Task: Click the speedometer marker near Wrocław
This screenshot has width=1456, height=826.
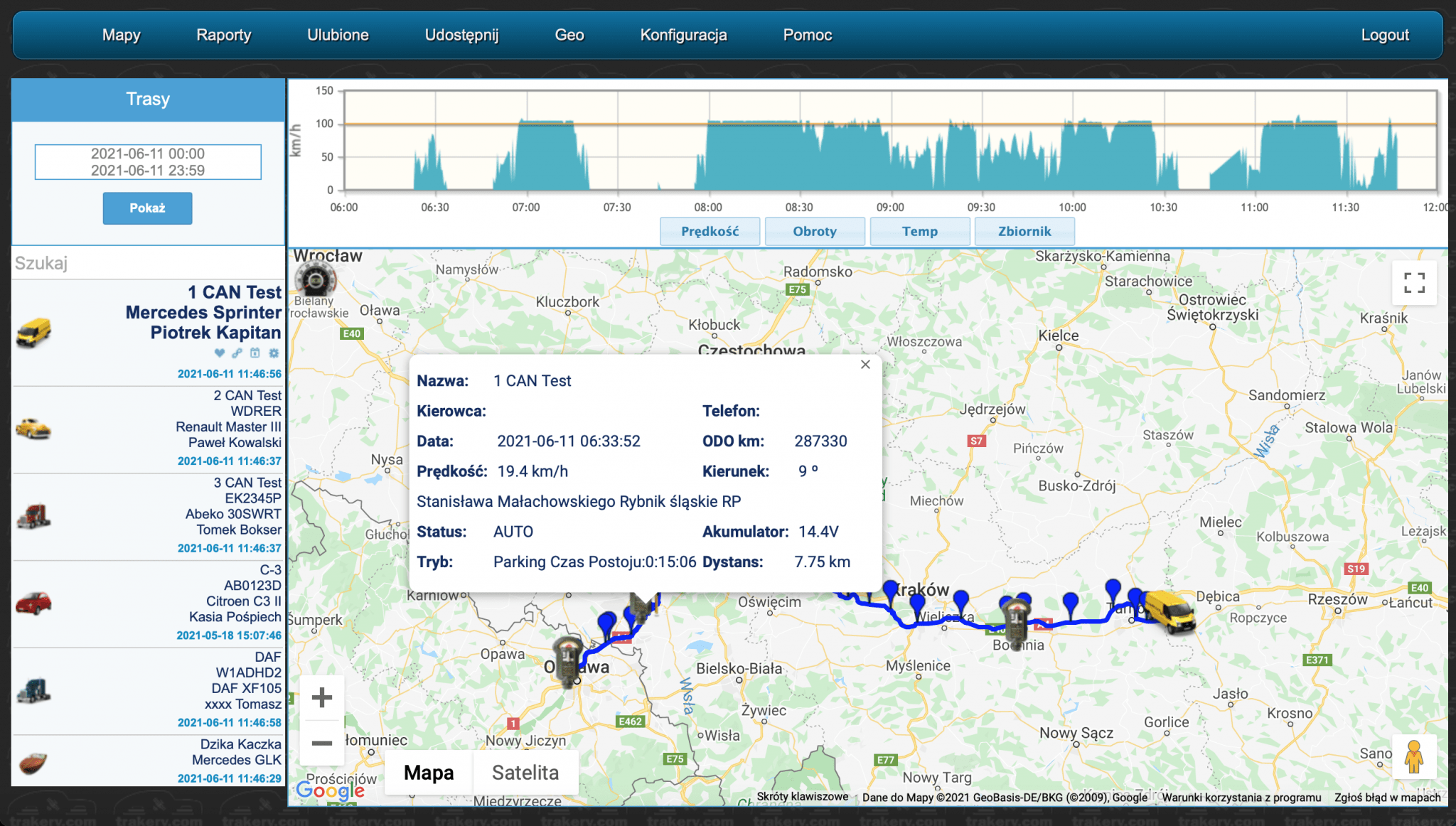Action: [x=315, y=278]
